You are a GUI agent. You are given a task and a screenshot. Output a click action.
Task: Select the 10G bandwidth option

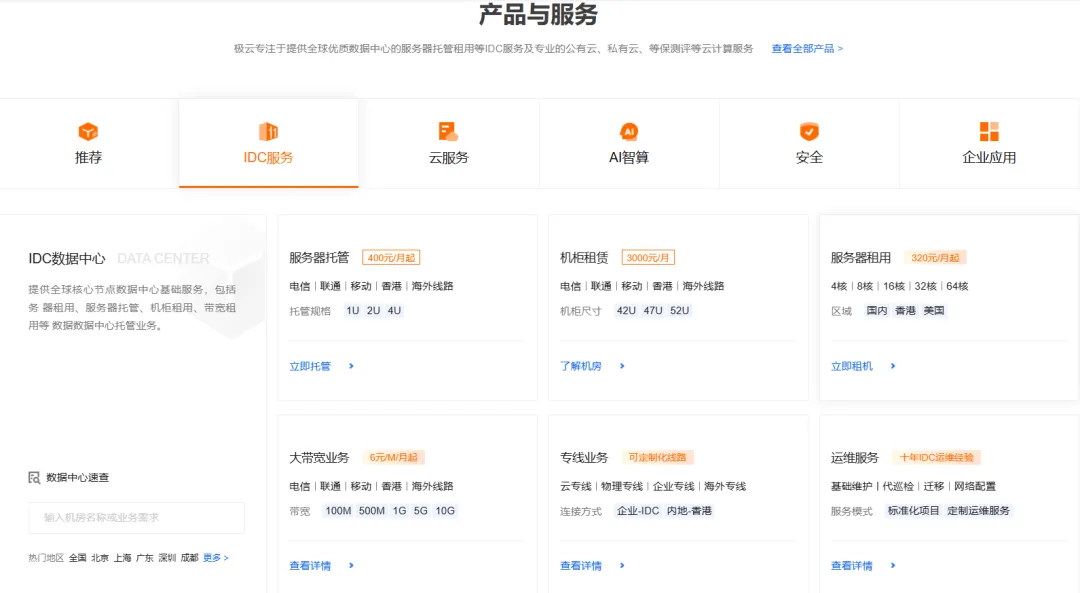coord(445,511)
